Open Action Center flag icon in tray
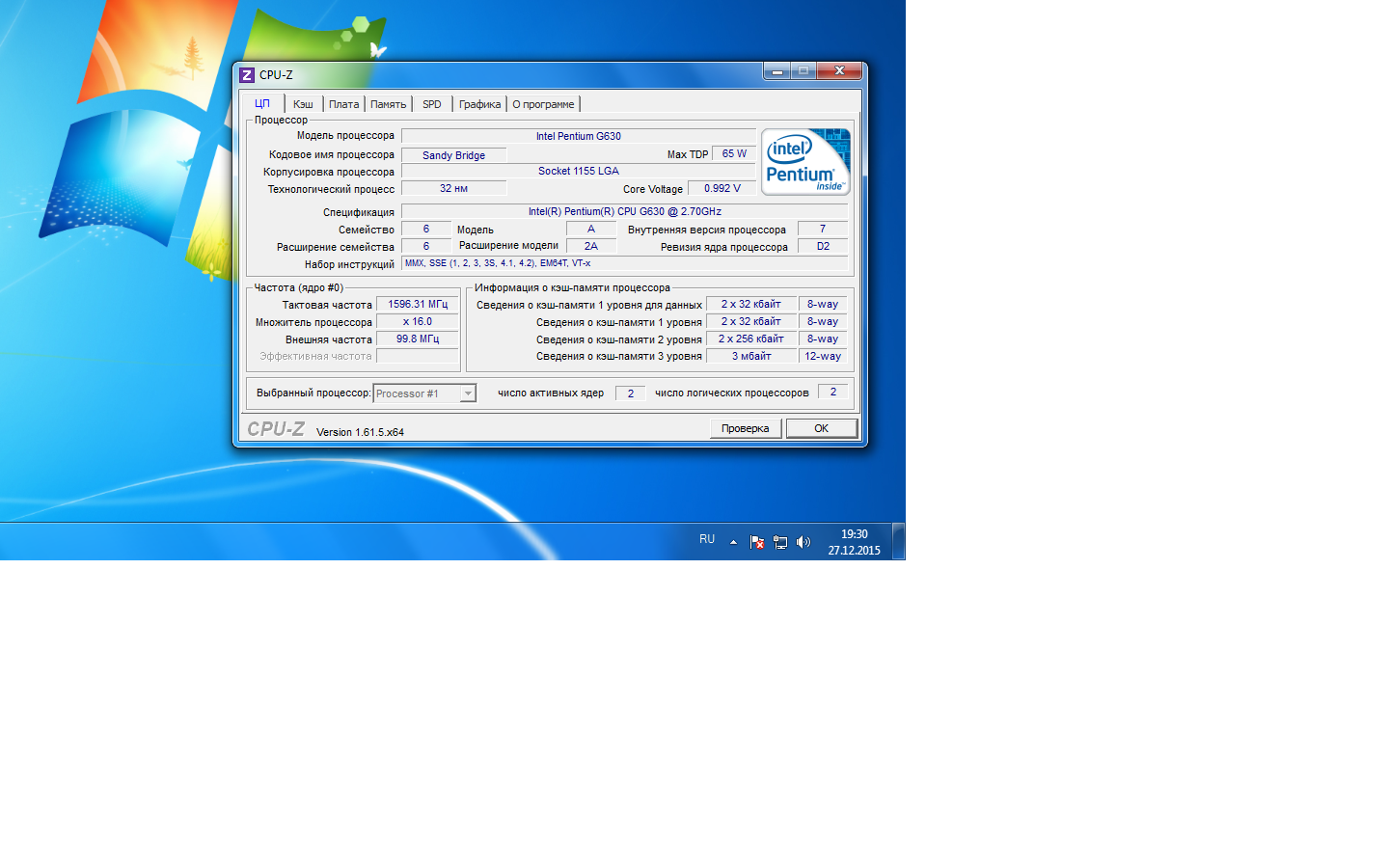Screen dimensions: 1389x868 click(757, 542)
